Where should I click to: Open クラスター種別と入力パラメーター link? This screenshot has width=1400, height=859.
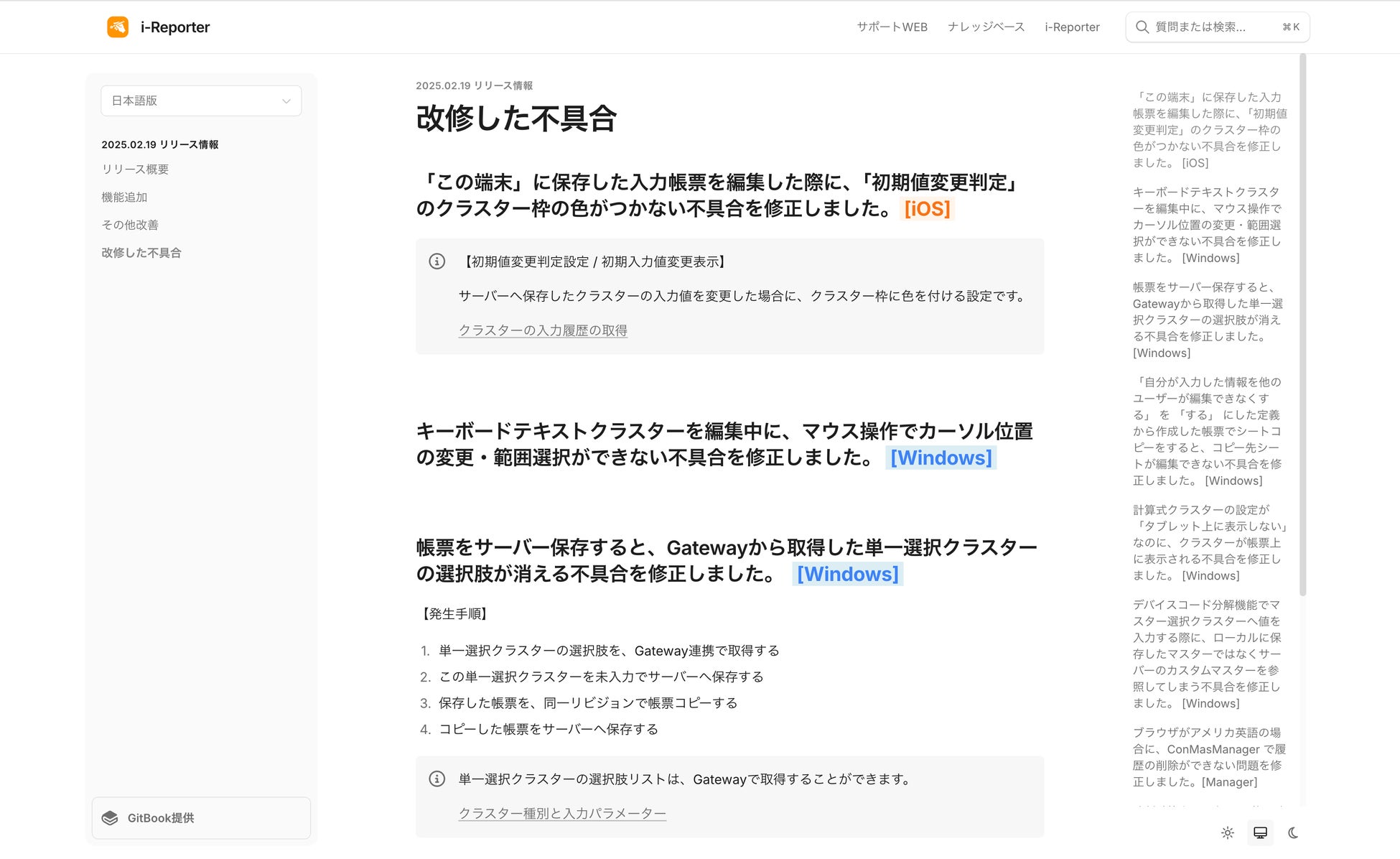[x=562, y=813]
